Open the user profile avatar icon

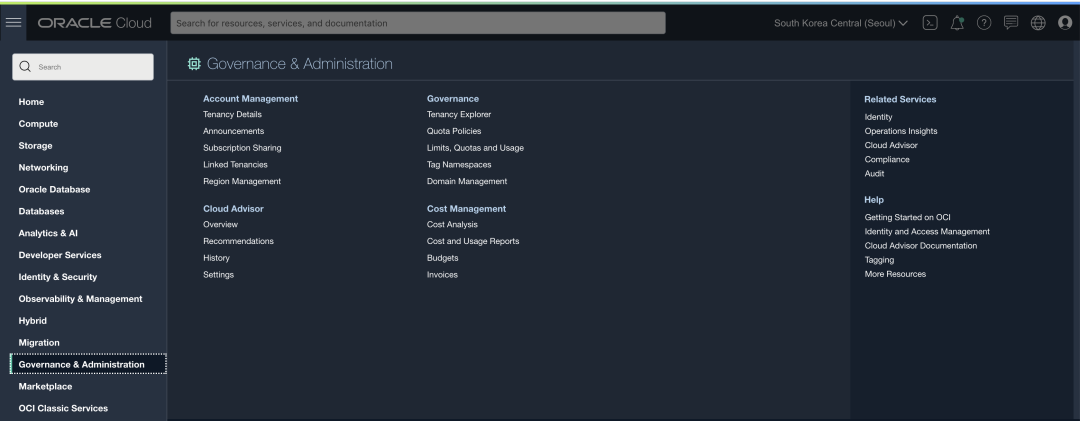coord(1065,23)
